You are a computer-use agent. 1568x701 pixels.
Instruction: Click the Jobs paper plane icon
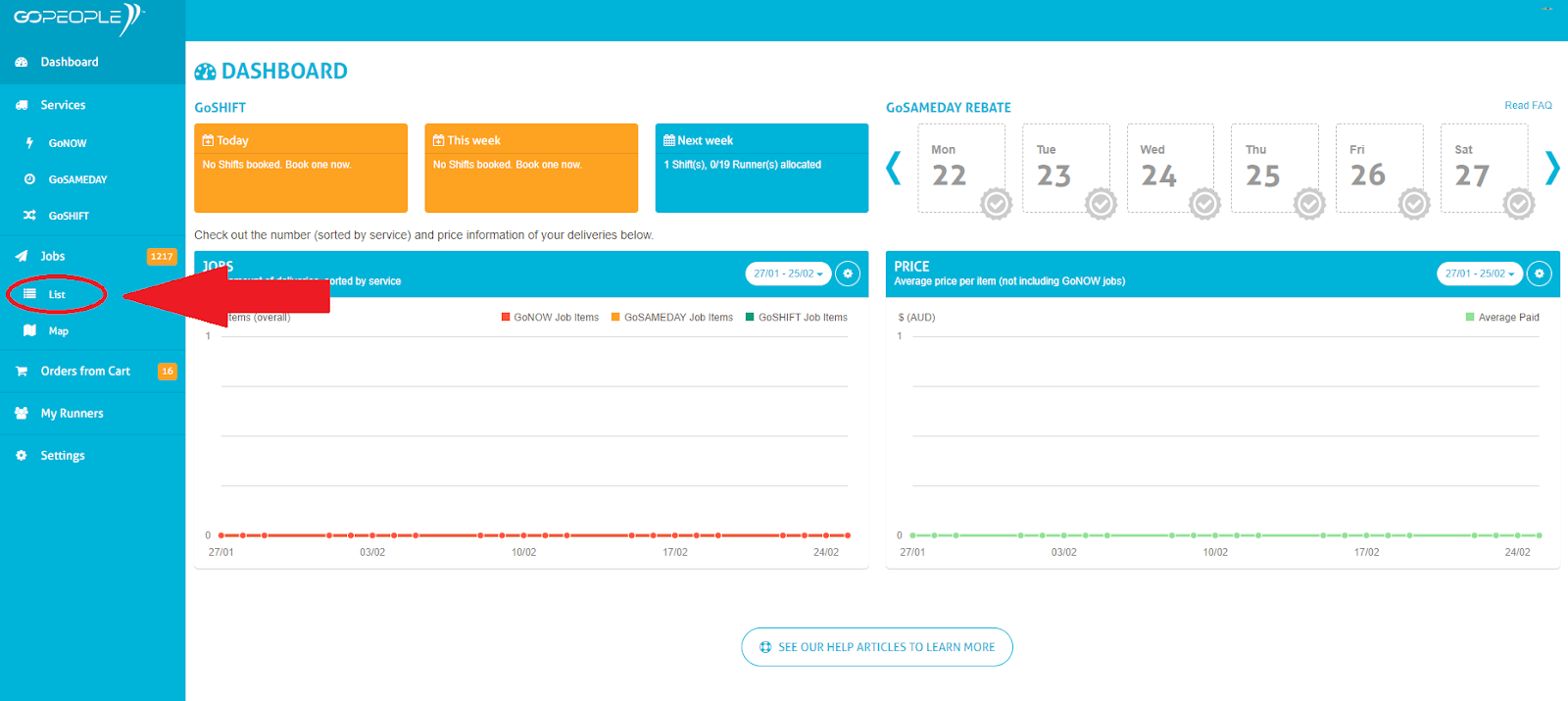[x=22, y=256]
